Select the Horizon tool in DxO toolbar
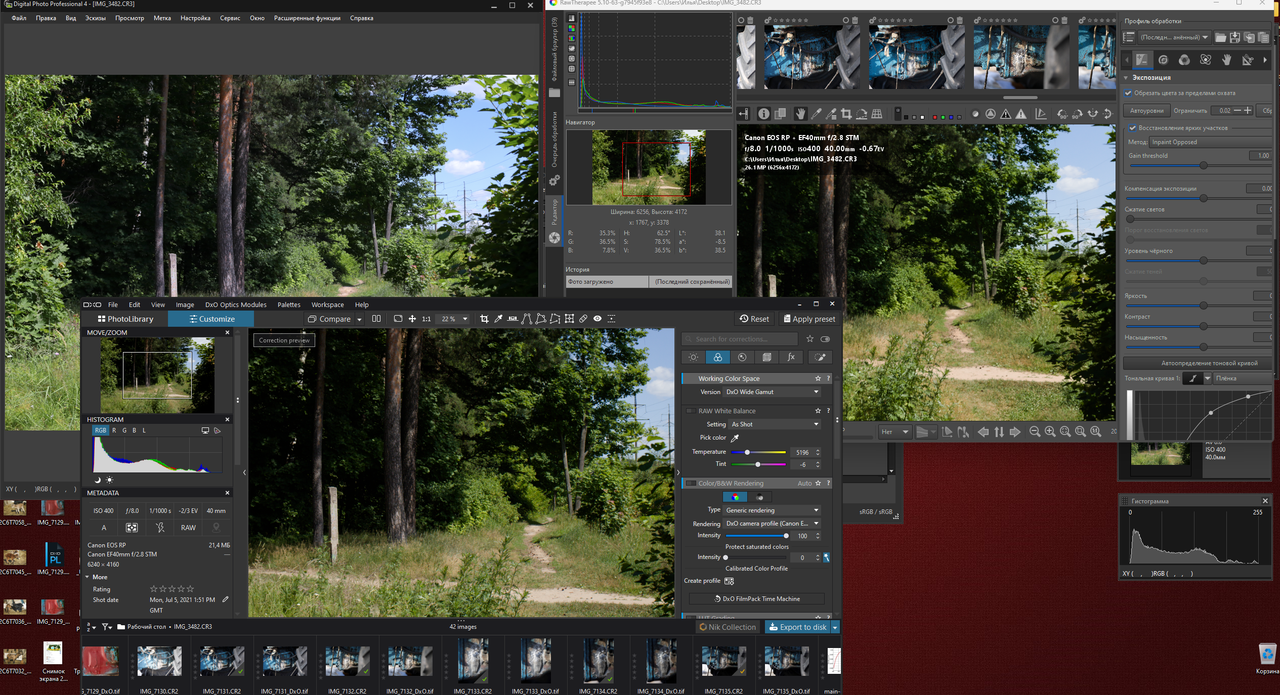 [513, 319]
